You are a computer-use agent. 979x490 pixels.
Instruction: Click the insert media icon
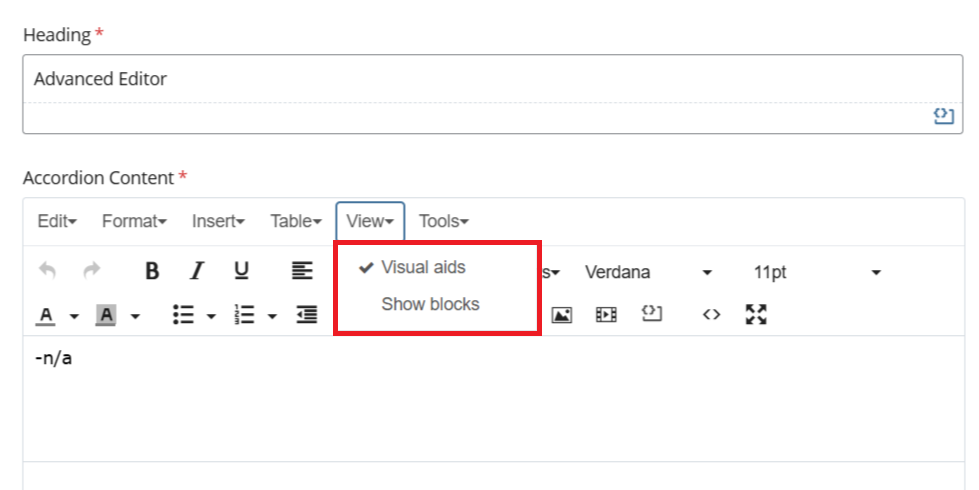[606, 315]
